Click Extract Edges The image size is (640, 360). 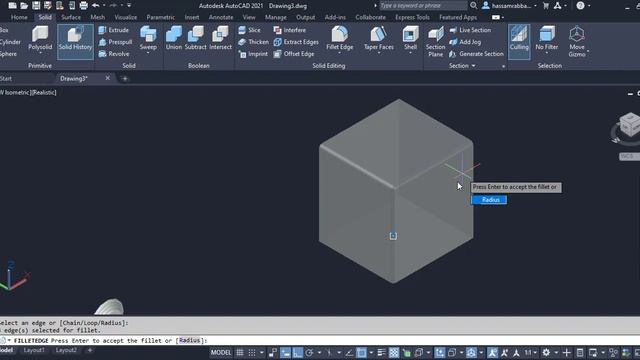tap(296, 42)
